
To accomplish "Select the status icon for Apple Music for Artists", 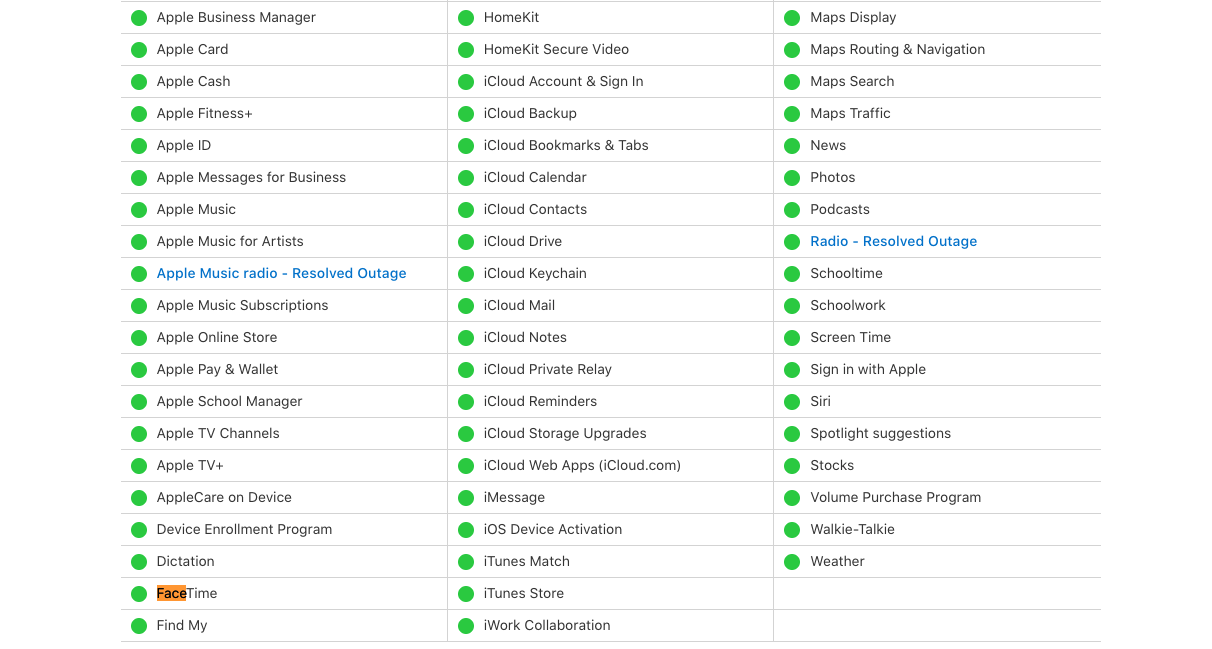I will 139,242.
